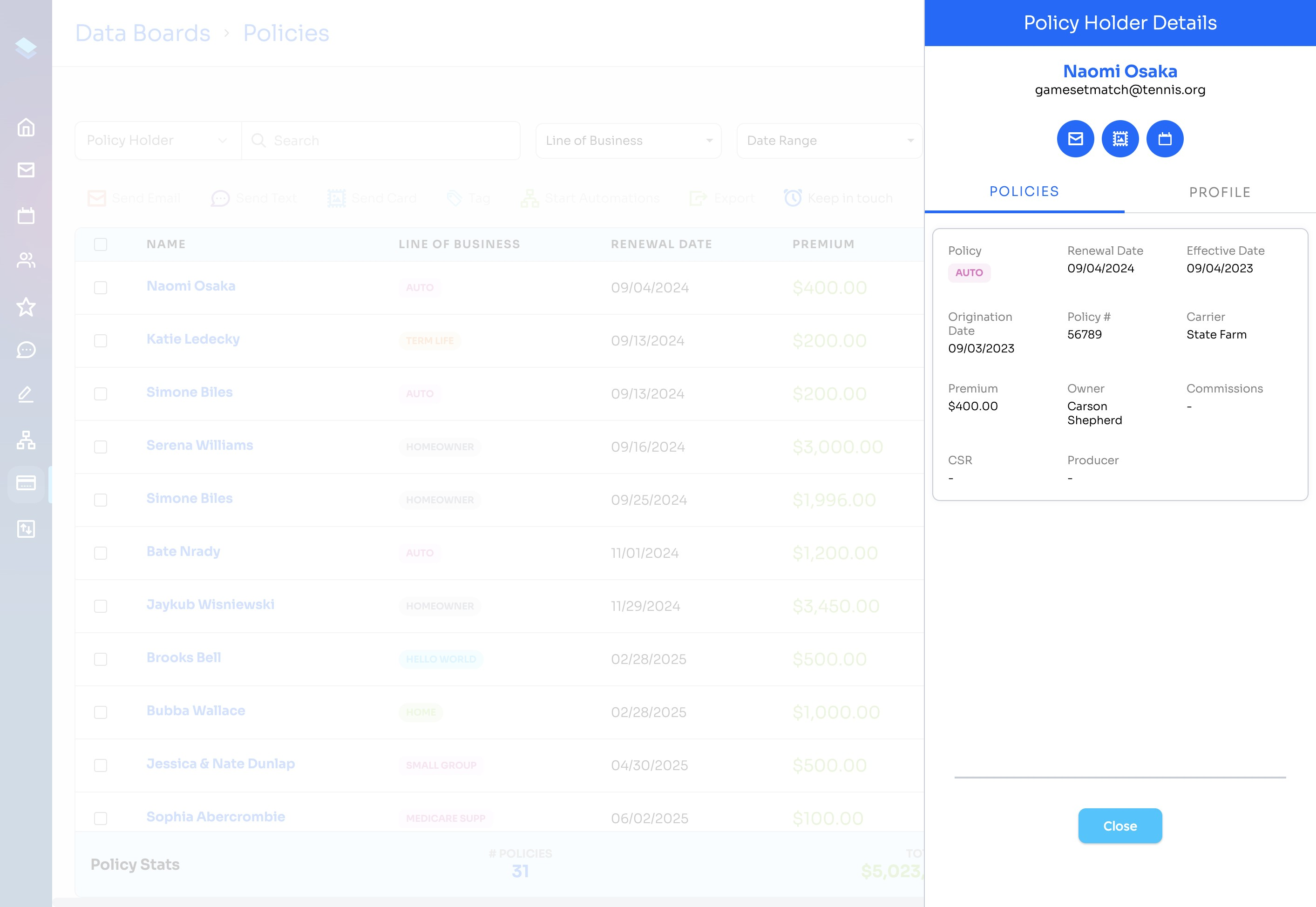
Task: Click the $3,450.00 premium value
Action: pyautogui.click(x=836, y=606)
